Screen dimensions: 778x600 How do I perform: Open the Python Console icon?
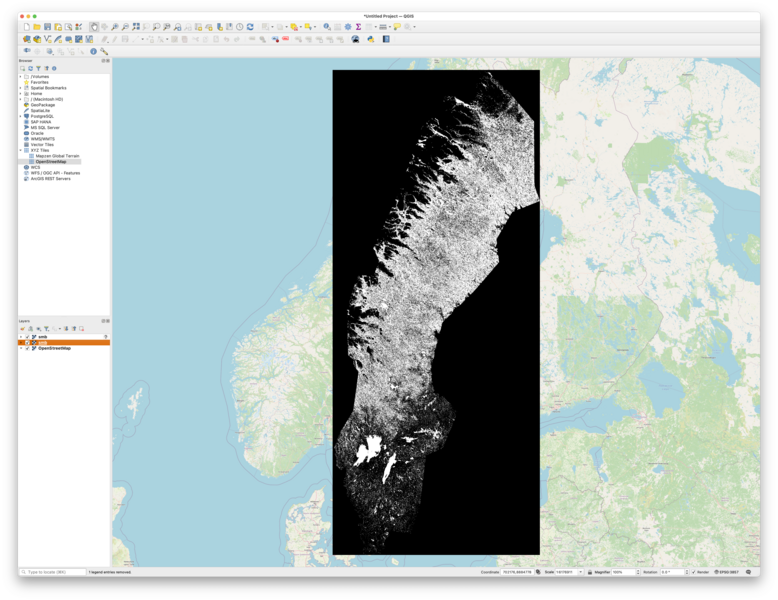(x=371, y=39)
